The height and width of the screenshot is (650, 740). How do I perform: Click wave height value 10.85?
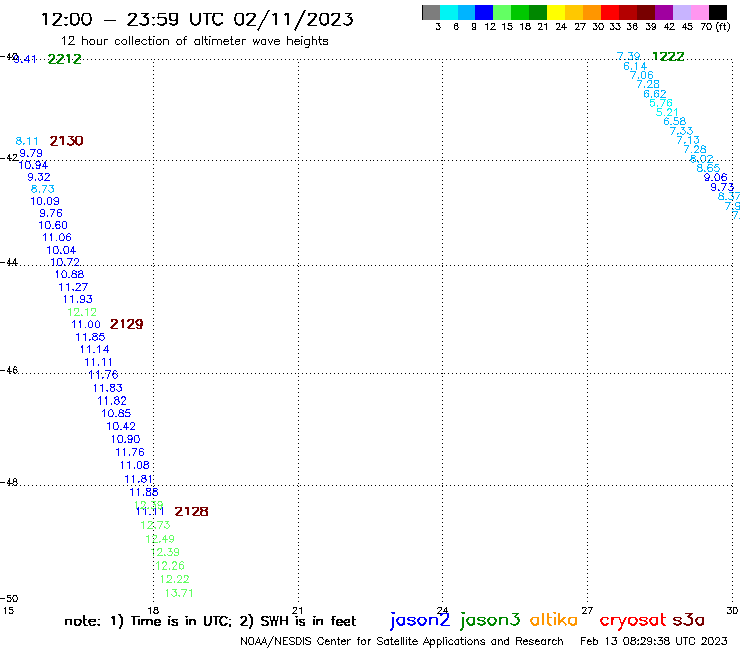pos(116,414)
